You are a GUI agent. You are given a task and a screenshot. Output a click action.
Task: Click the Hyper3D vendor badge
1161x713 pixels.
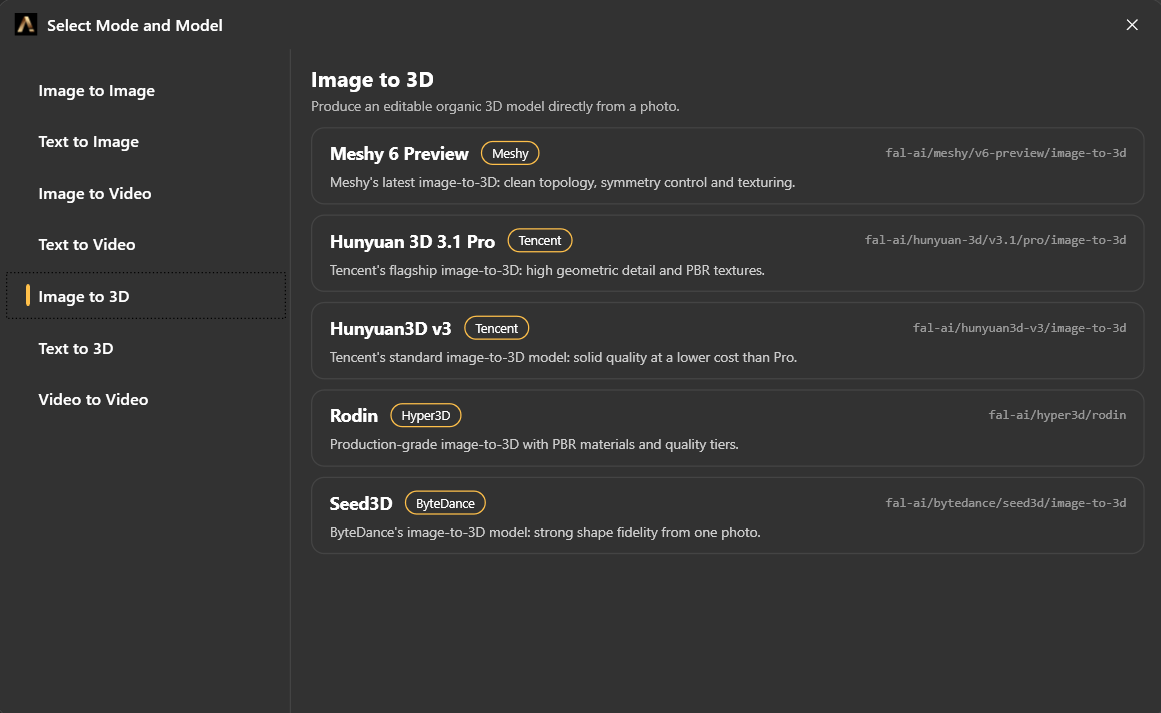(426, 415)
